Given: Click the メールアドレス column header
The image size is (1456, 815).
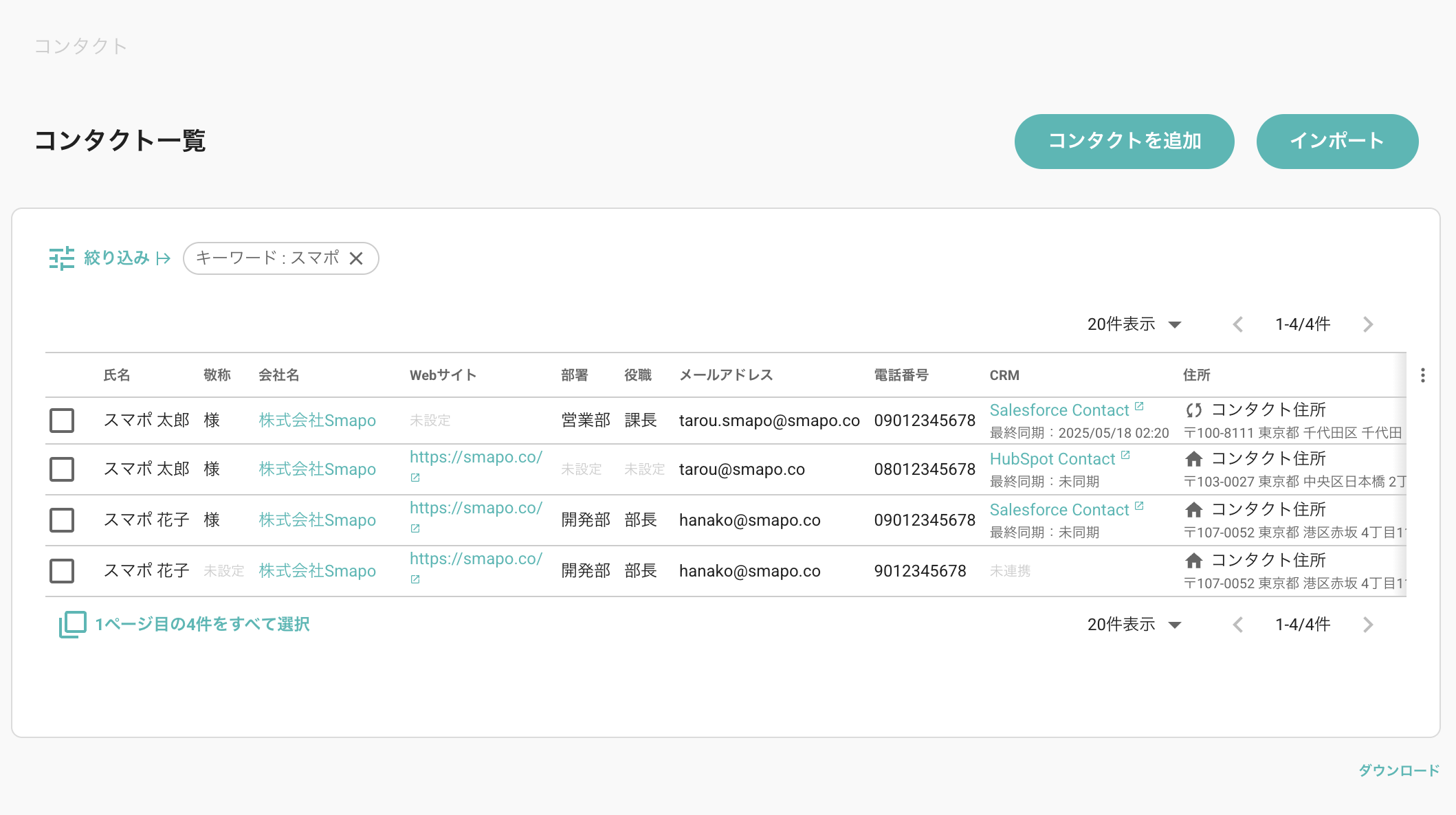Looking at the screenshot, I should (x=726, y=375).
